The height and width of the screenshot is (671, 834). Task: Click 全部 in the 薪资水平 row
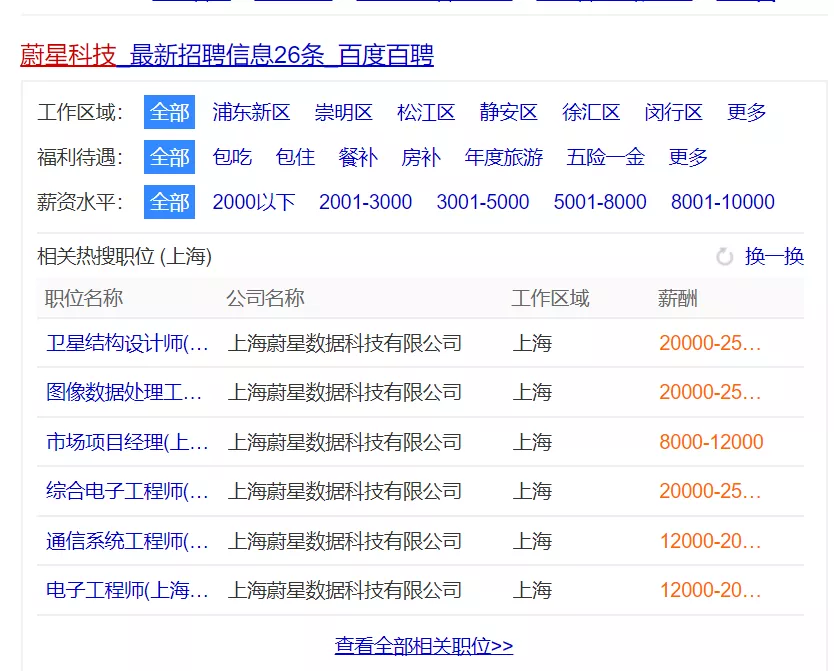(x=169, y=202)
